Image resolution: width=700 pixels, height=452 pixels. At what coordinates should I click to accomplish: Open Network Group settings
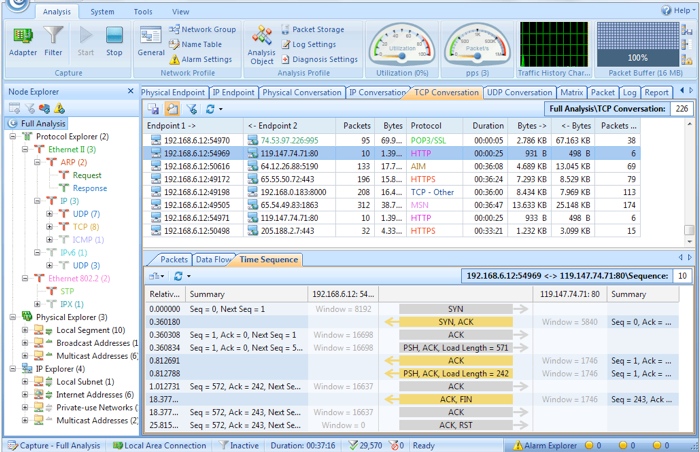202,29
